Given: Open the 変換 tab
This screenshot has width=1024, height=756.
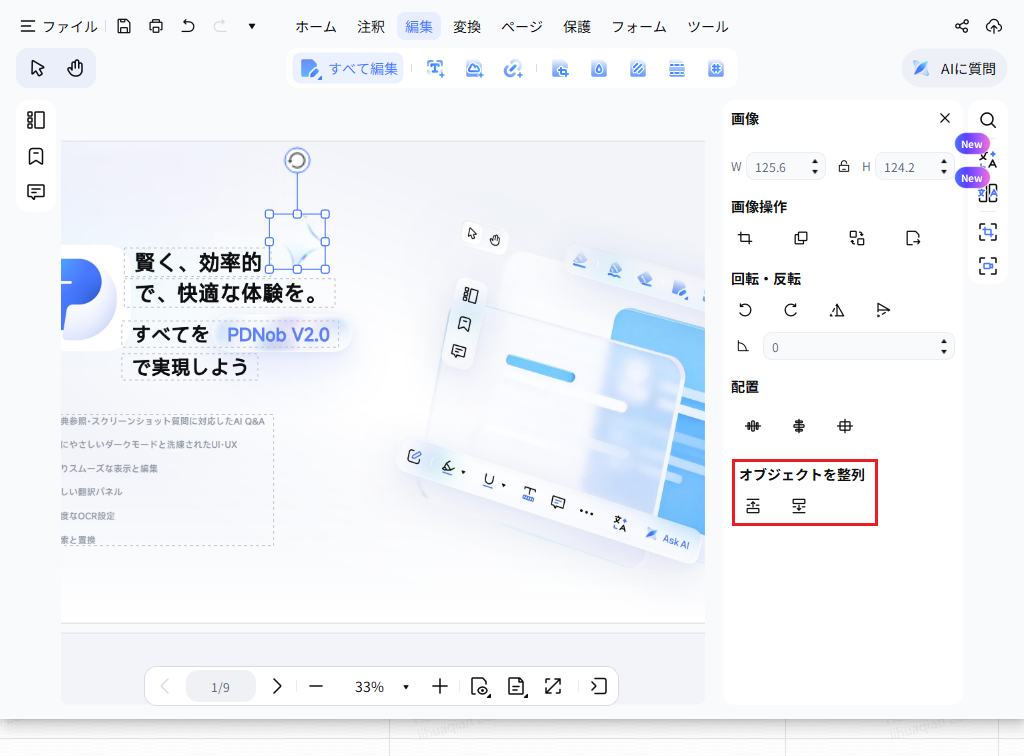Looking at the screenshot, I should (466, 26).
